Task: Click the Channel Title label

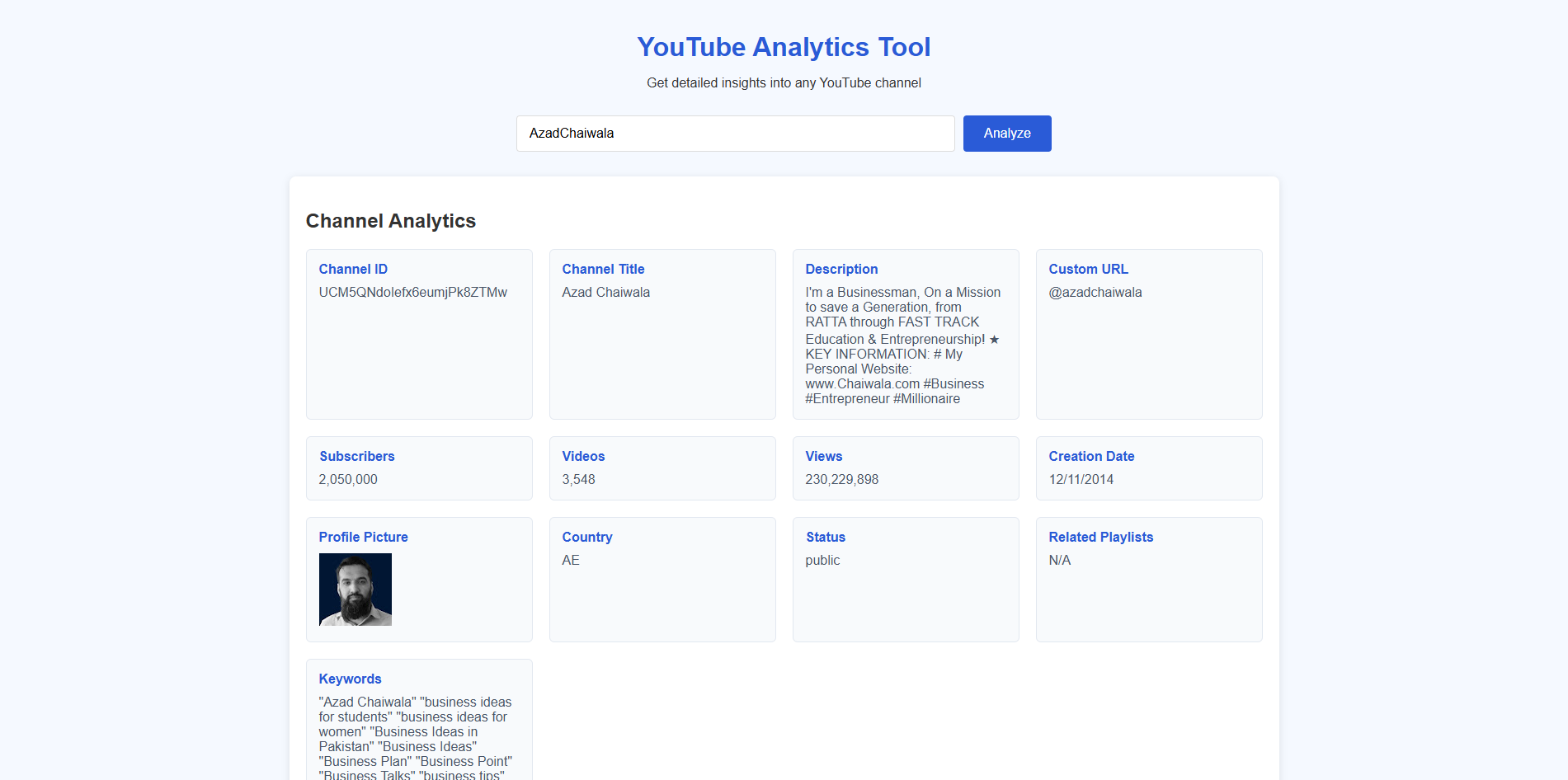Action: coord(604,269)
